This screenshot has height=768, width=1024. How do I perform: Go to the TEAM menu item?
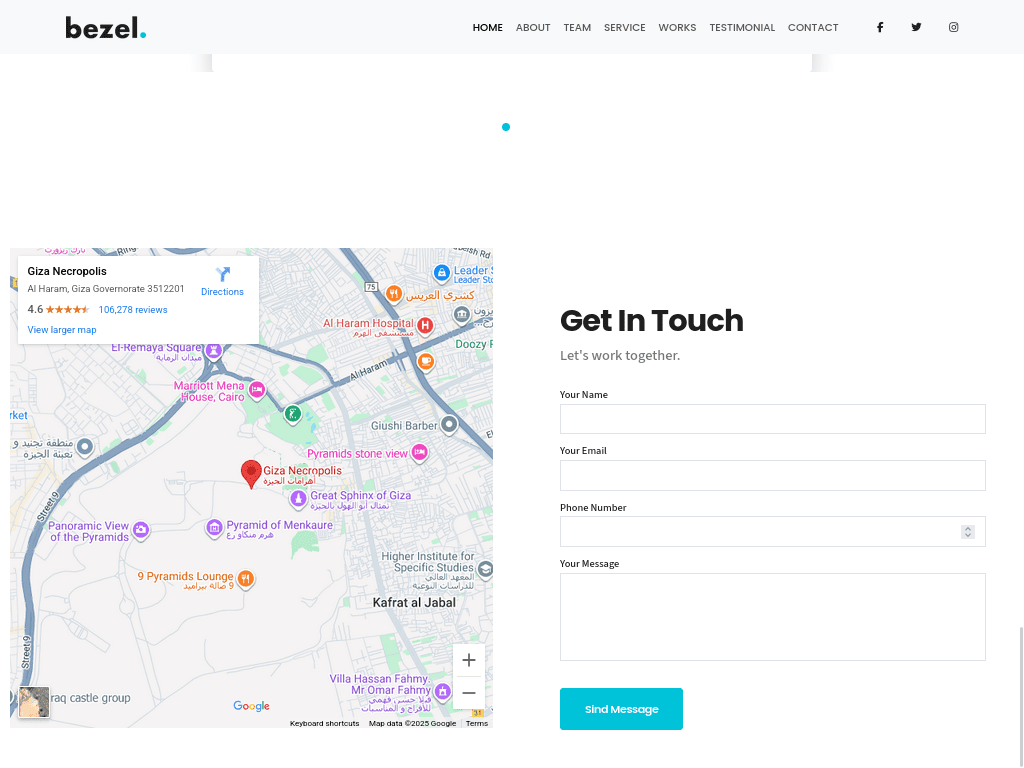tap(577, 27)
